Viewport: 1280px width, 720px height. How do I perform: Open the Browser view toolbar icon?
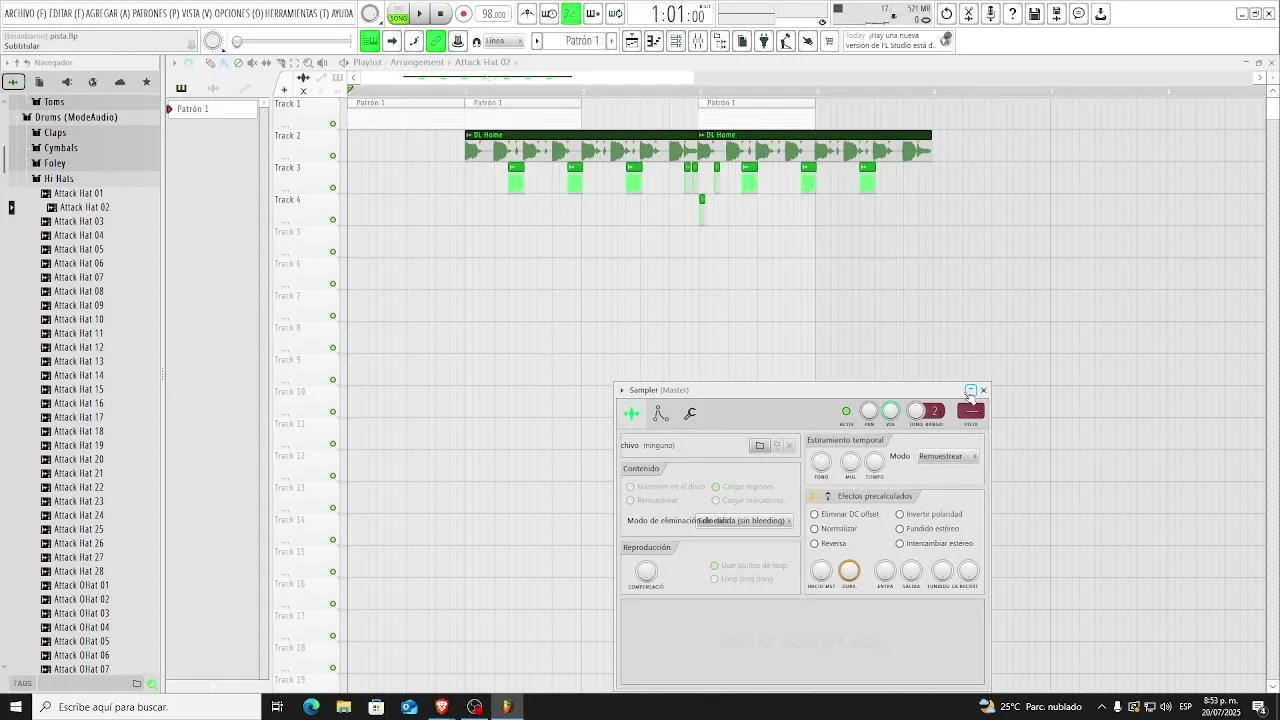click(719, 41)
